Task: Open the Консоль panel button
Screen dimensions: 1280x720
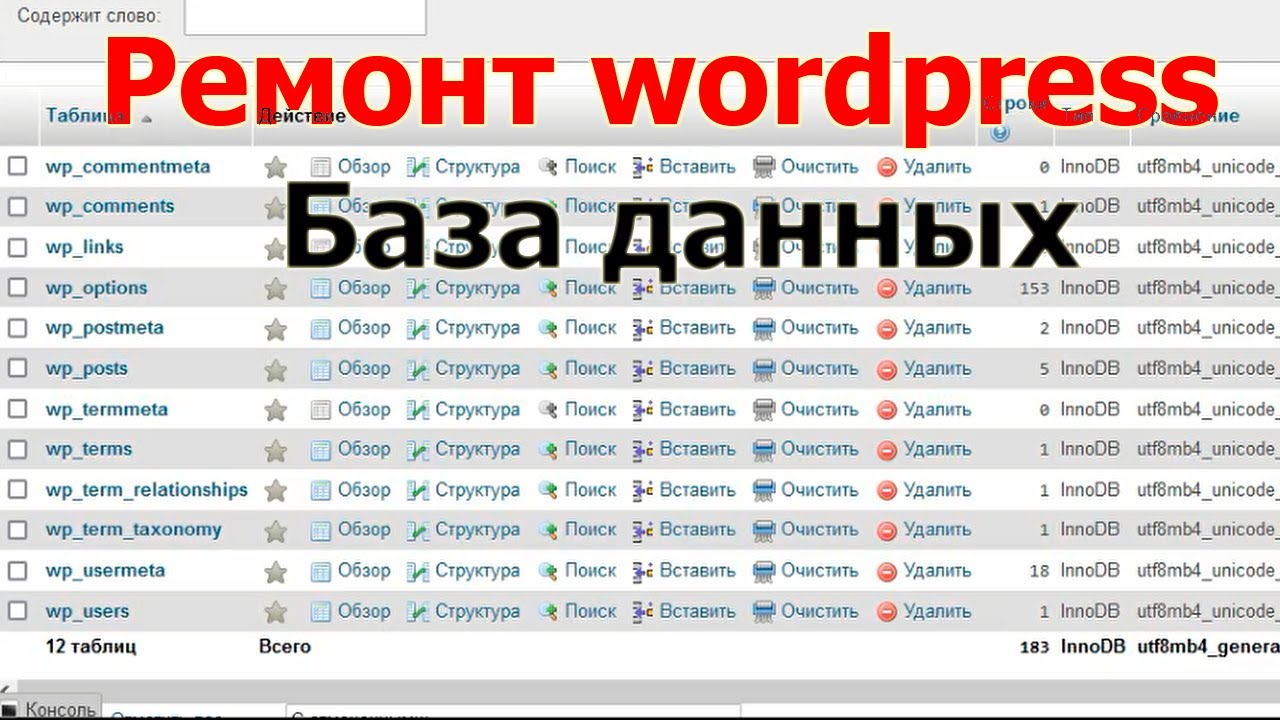Action: [x=51, y=710]
